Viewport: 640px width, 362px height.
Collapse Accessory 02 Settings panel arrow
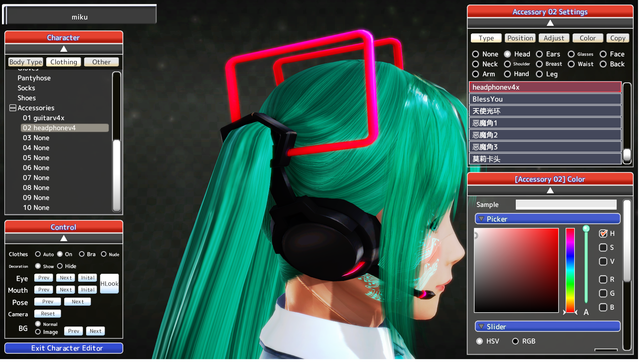(550, 23)
